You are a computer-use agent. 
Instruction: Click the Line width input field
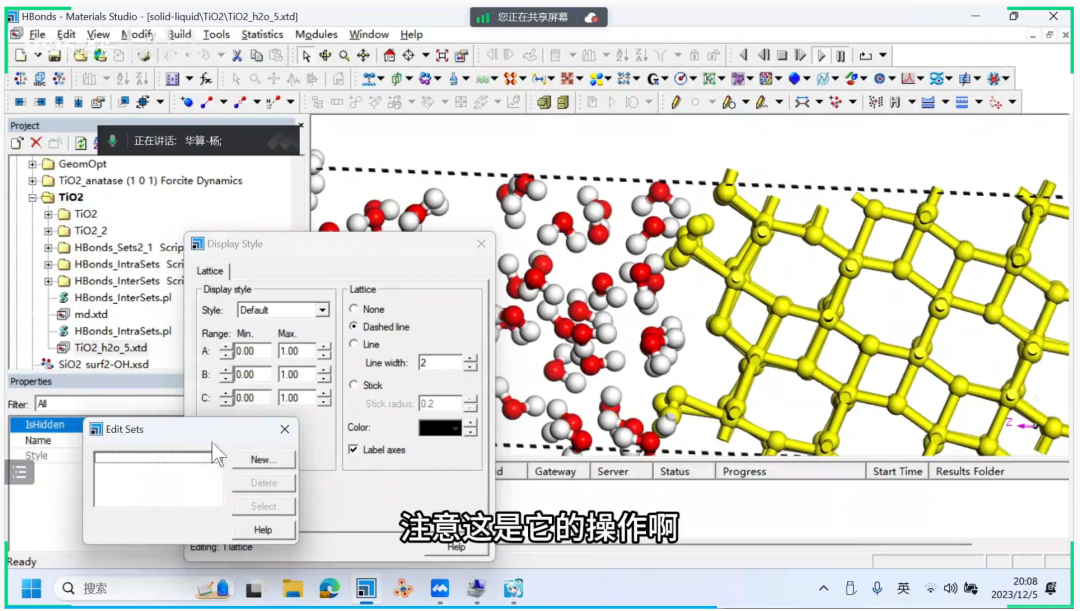[439, 363]
